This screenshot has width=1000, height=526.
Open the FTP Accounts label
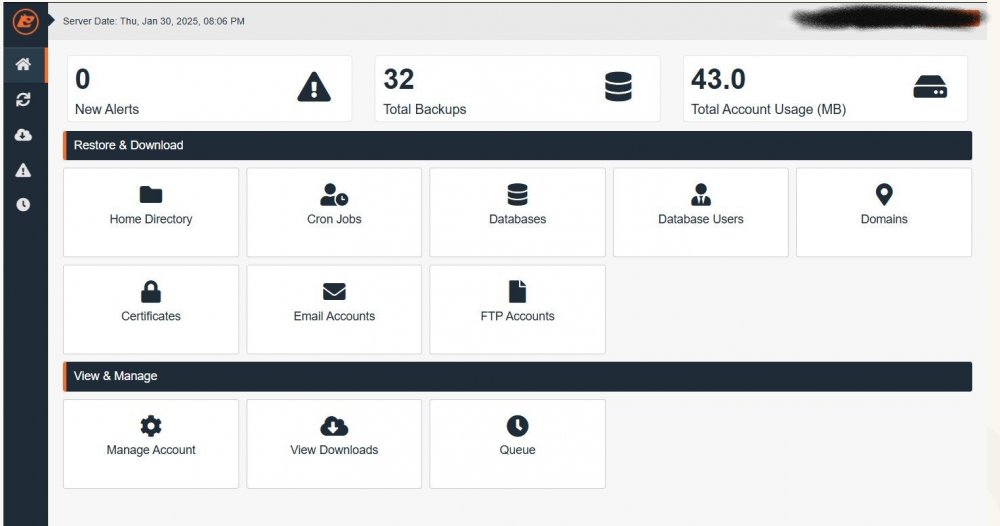tap(517, 316)
